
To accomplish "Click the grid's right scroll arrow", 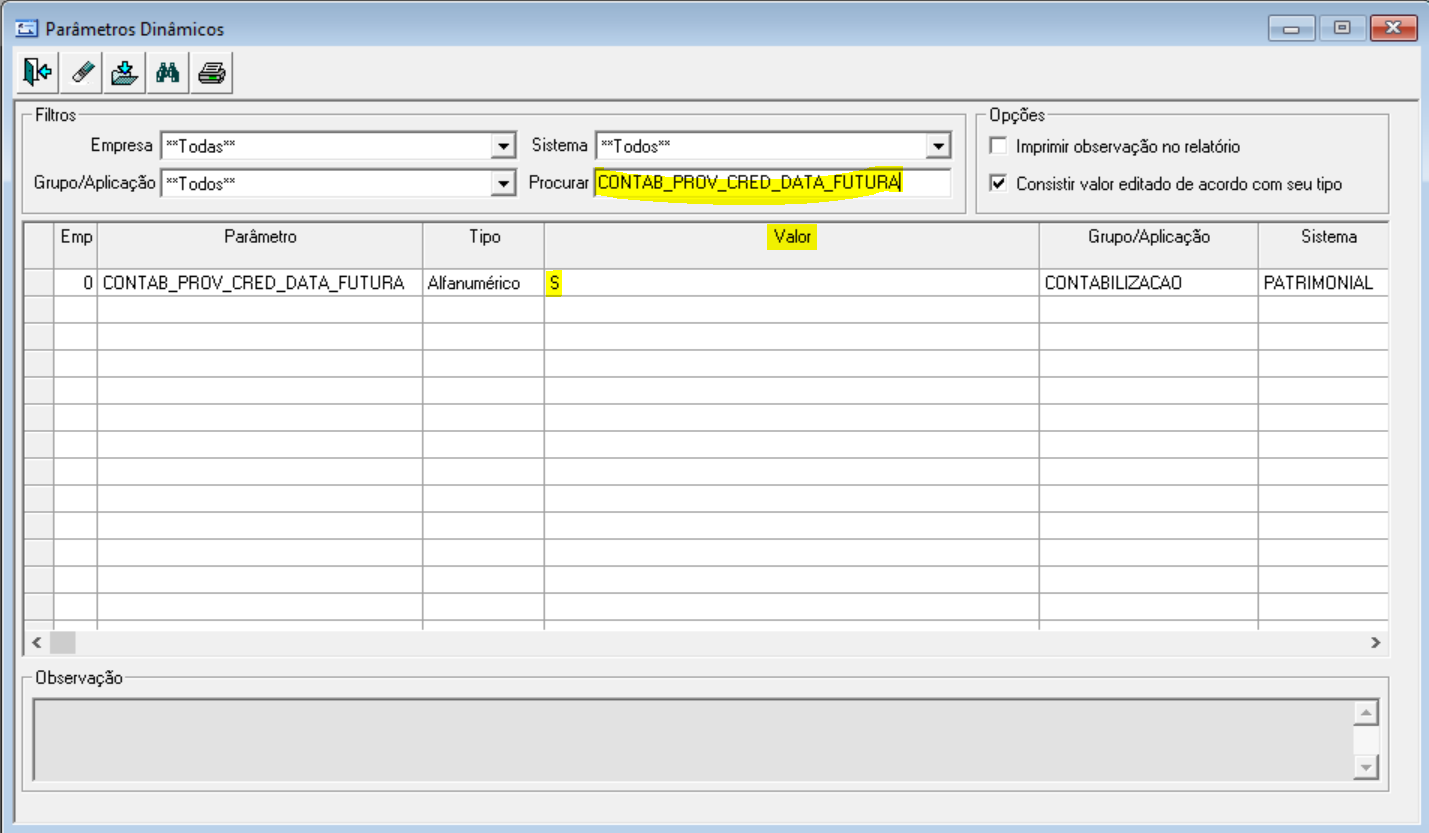I will 1375,642.
